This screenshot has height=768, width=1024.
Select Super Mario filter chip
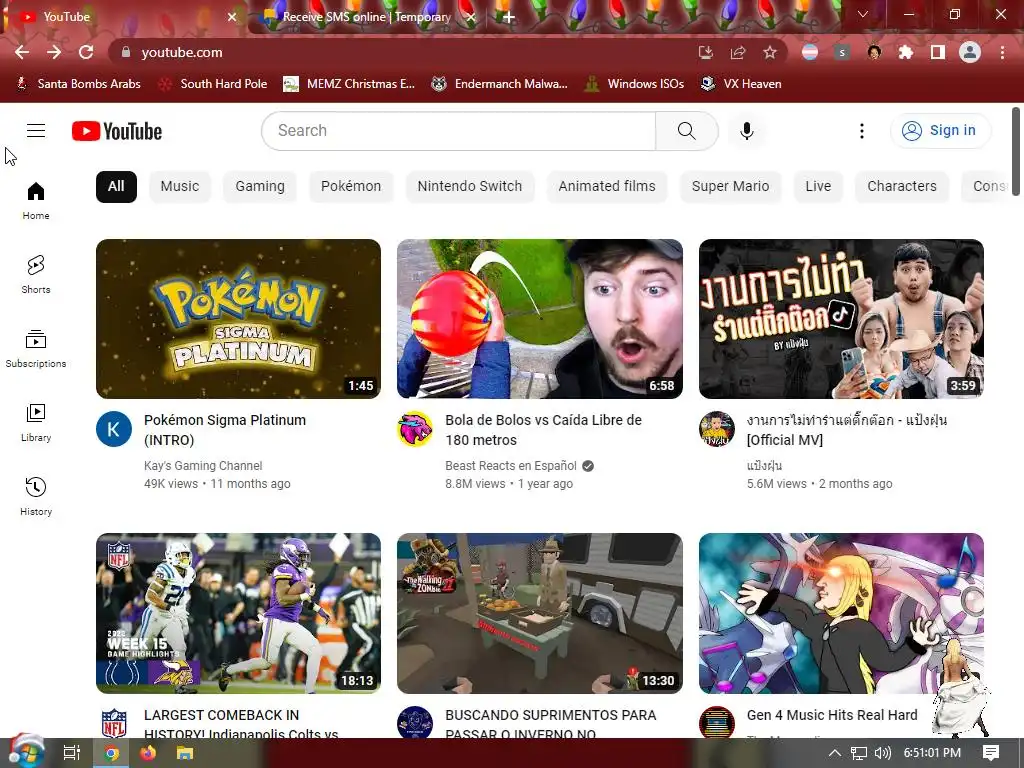pyautogui.click(x=730, y=186)
